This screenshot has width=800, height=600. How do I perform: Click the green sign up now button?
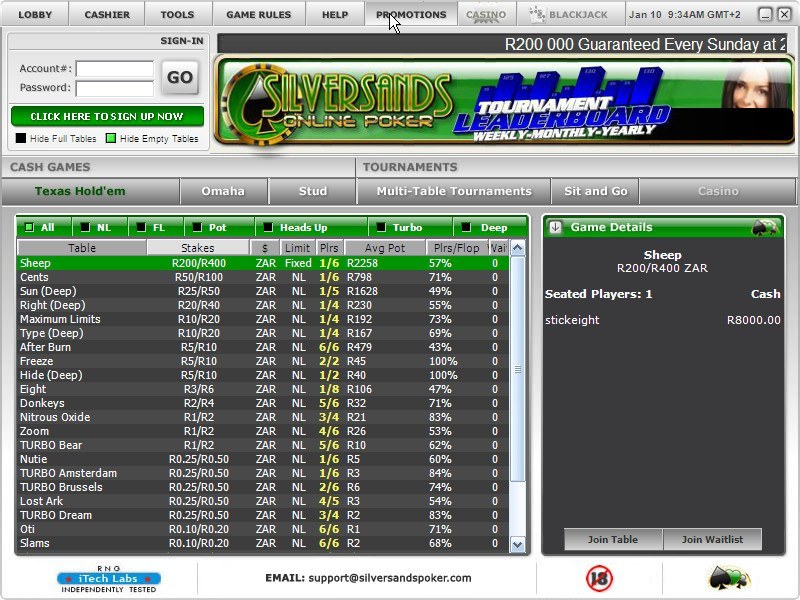coord(107,117)
